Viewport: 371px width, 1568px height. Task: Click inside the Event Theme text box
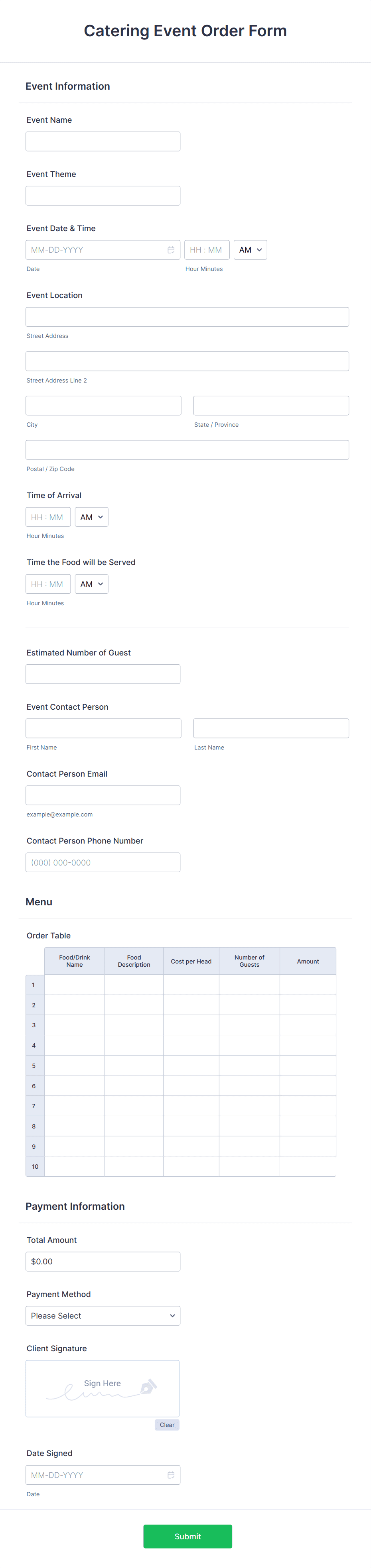pos(103,195)
